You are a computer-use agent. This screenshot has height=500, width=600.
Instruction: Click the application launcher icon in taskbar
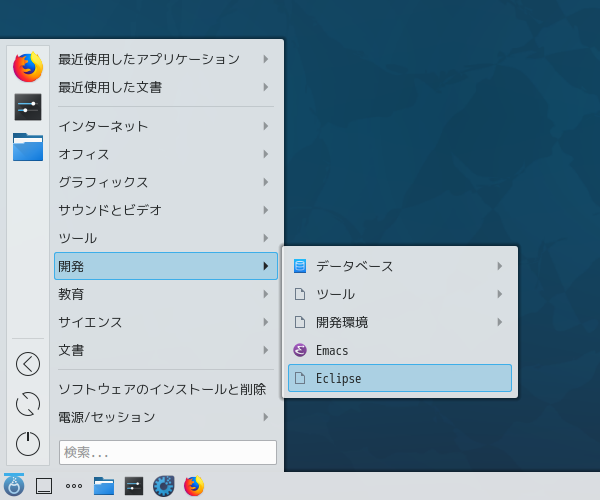14,485
